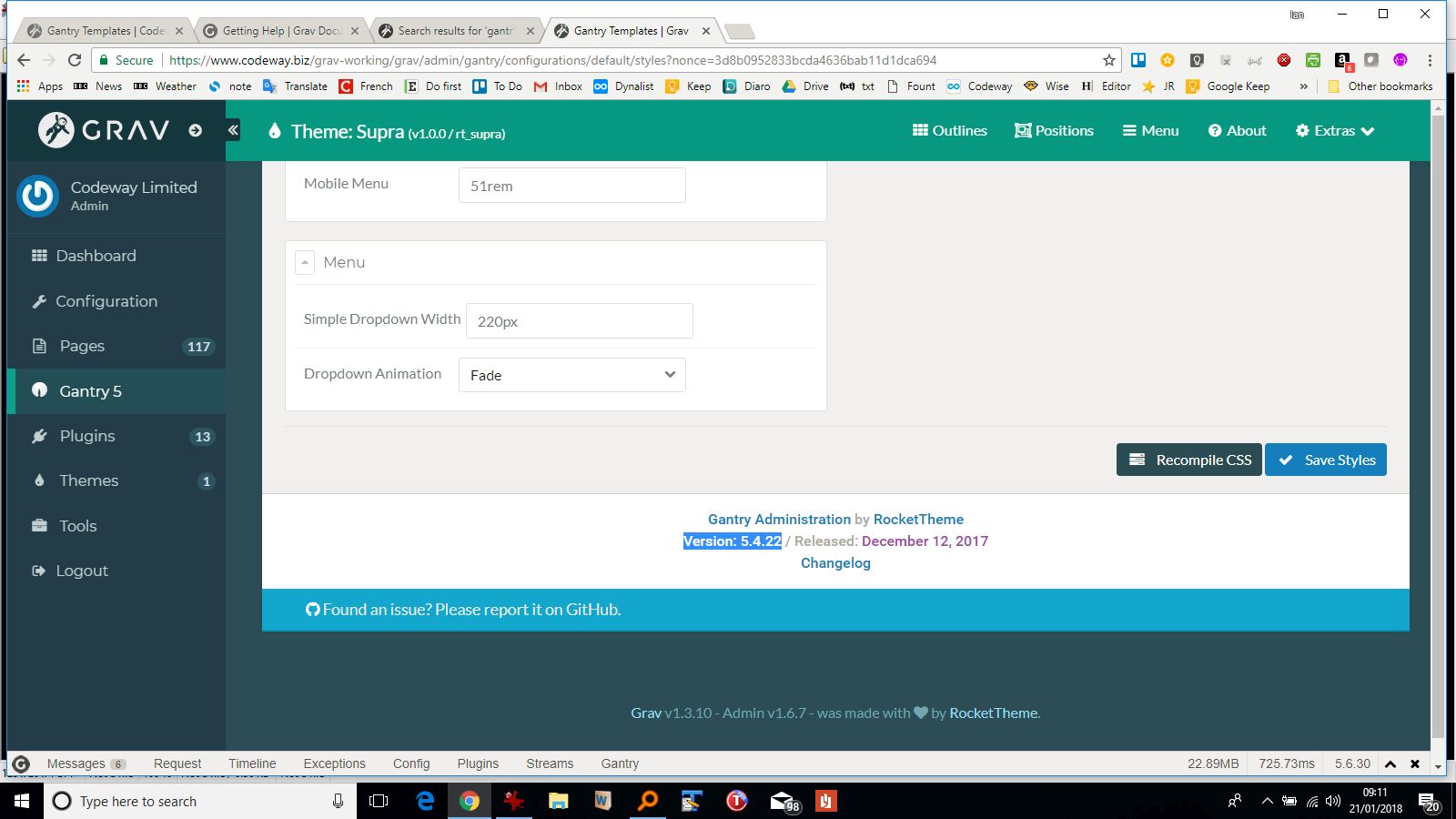This screenshot has width=1456, height=819.
Task: Minimize the debug bar with the up arrow
Action: 1390,763
